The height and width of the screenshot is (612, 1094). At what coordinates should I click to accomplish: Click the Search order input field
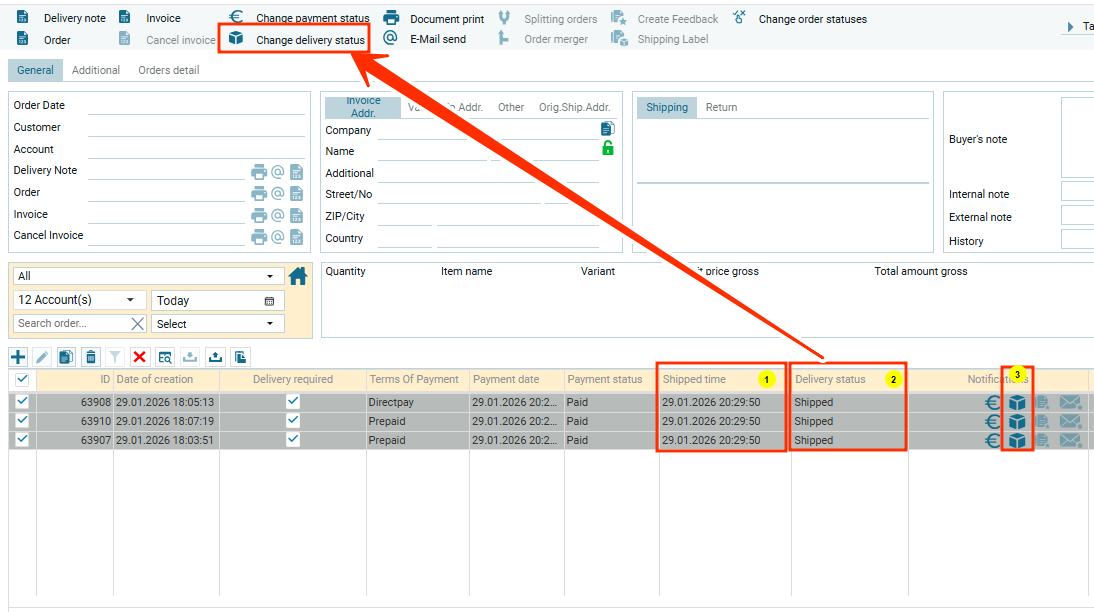pyautogui.click(x=70, y=324)
